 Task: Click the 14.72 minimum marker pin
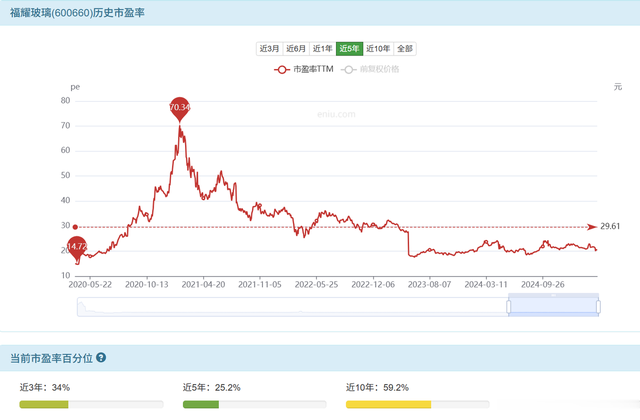click(x=77, y=247)
